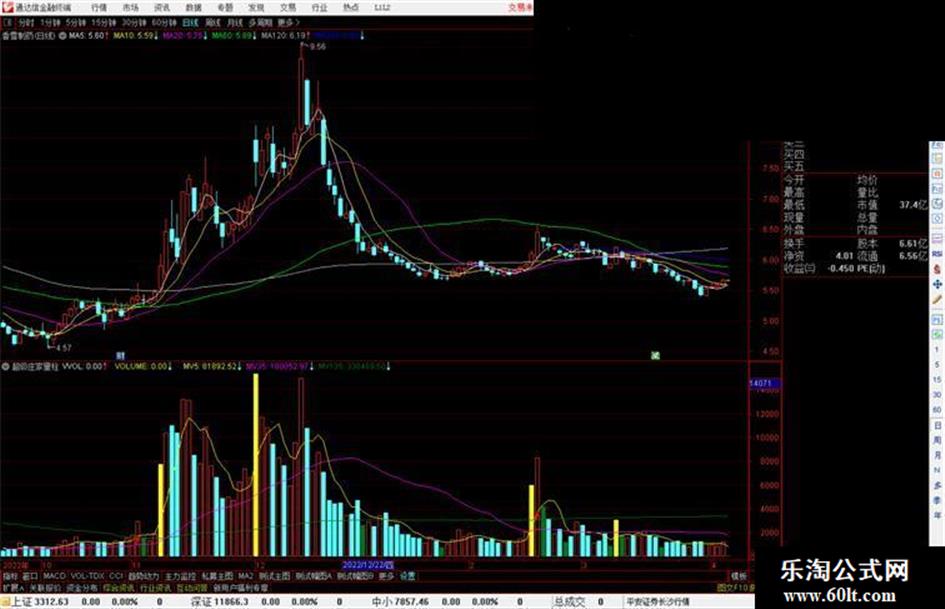This screenshot has height=609, width=945.
Task: Expand 更多 in bottom indicator bar
Action: point(386,576)
